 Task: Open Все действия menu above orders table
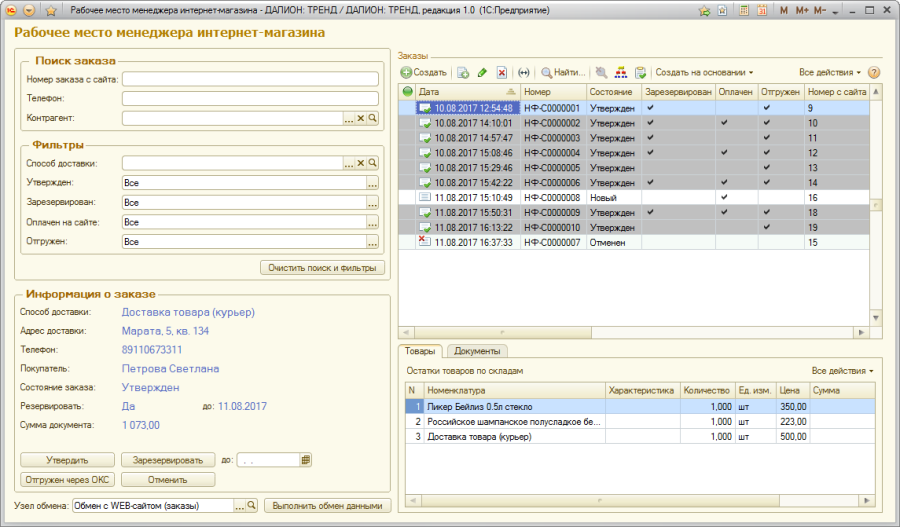(830, 72)
